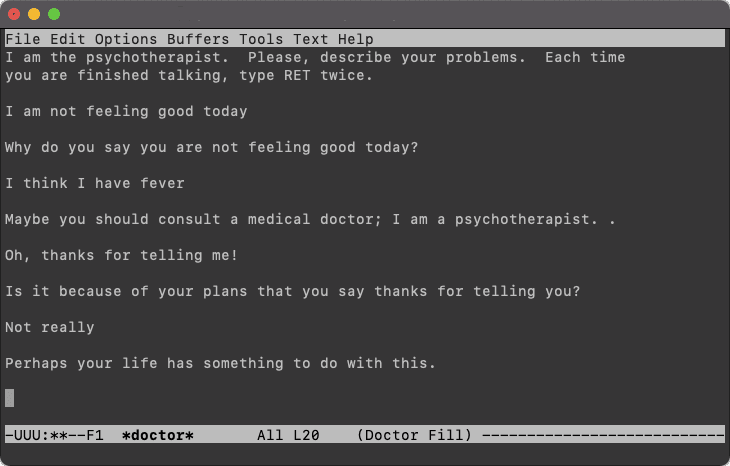Open the Options menu
This screenshot has height=466, width=730.
click(x=126, y=39)
